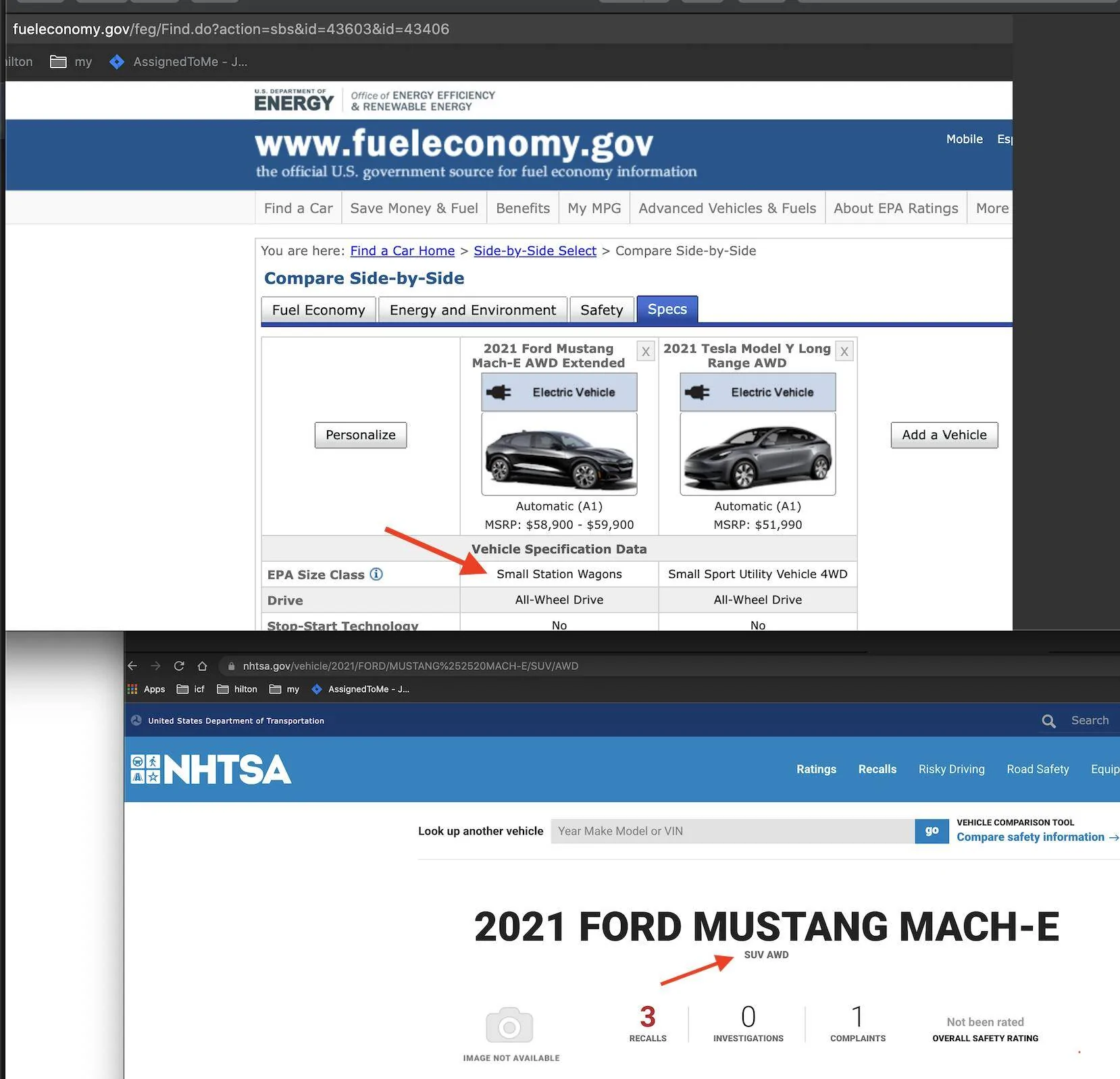Click the camera image-not-available placeholder
The image size is (1120, 1079).
pyautogui.click(x=510, y=1026)
